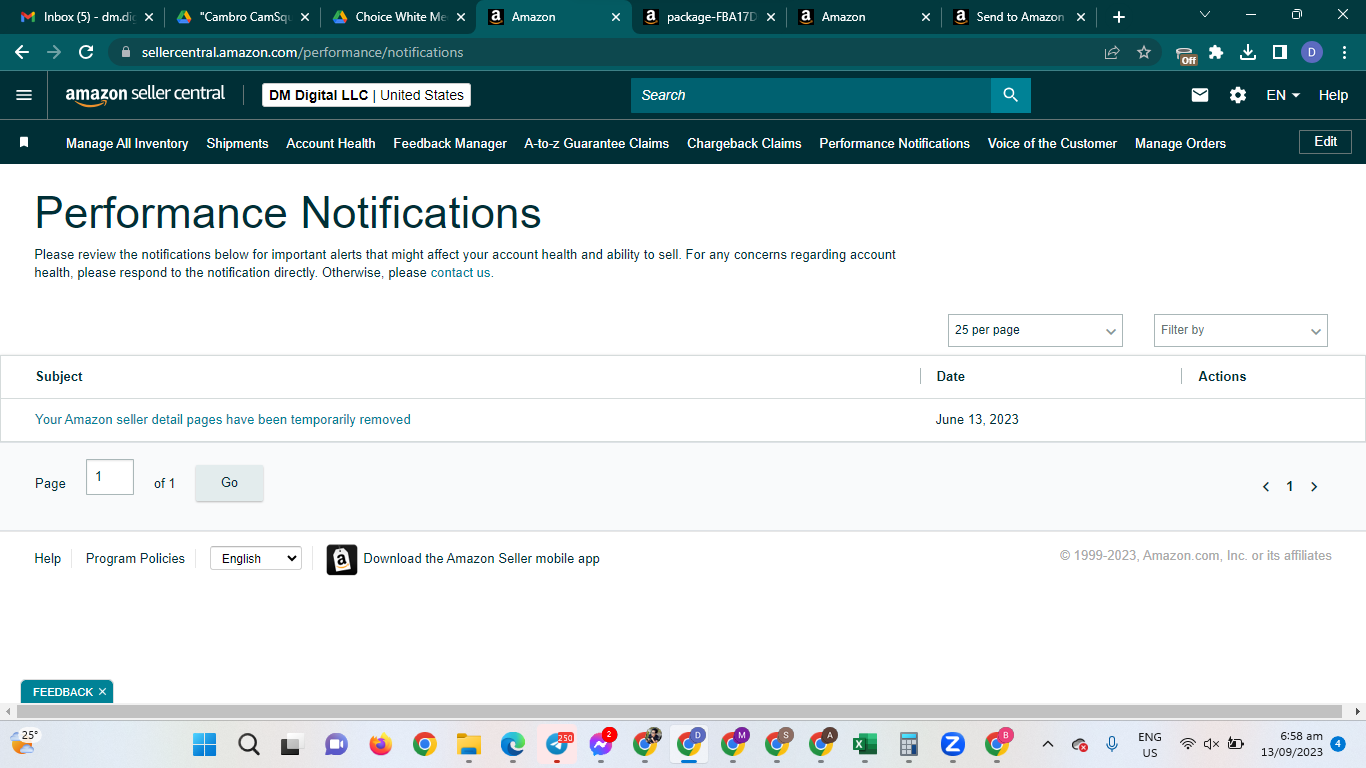Open the DM Digital LLC account switcher

[x=366, y=95]
